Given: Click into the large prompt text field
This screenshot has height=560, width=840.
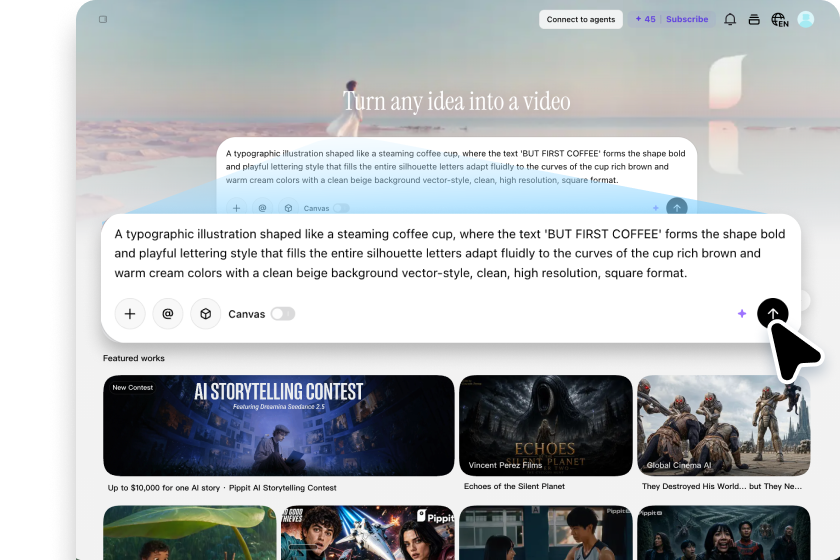Looking at the screenshot, I should click(x=450, y=253).
